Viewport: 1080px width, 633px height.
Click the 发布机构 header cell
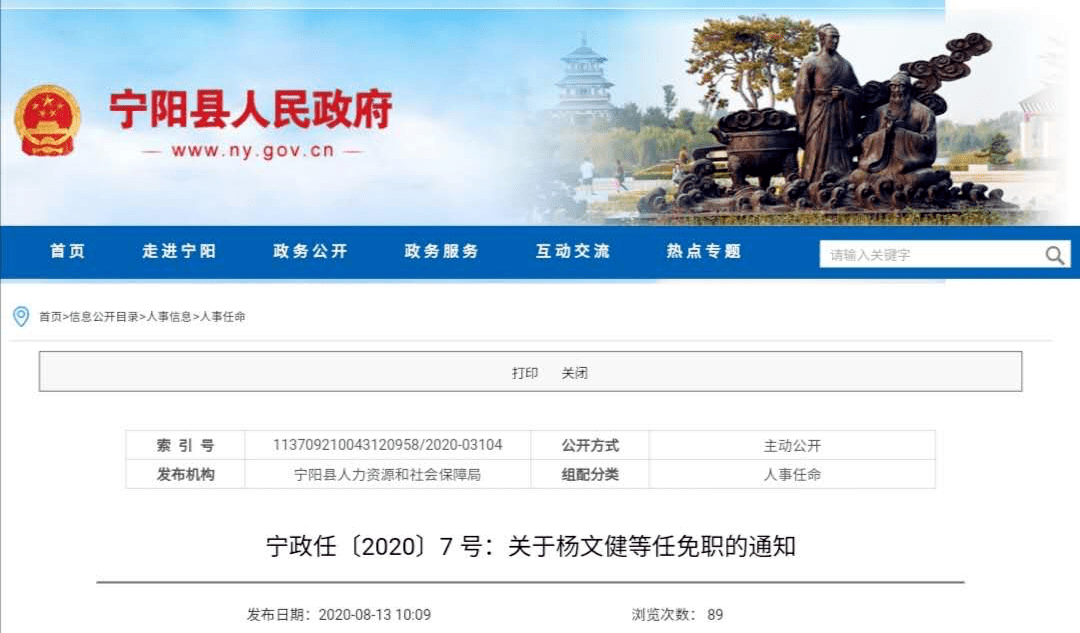(185, 475)
